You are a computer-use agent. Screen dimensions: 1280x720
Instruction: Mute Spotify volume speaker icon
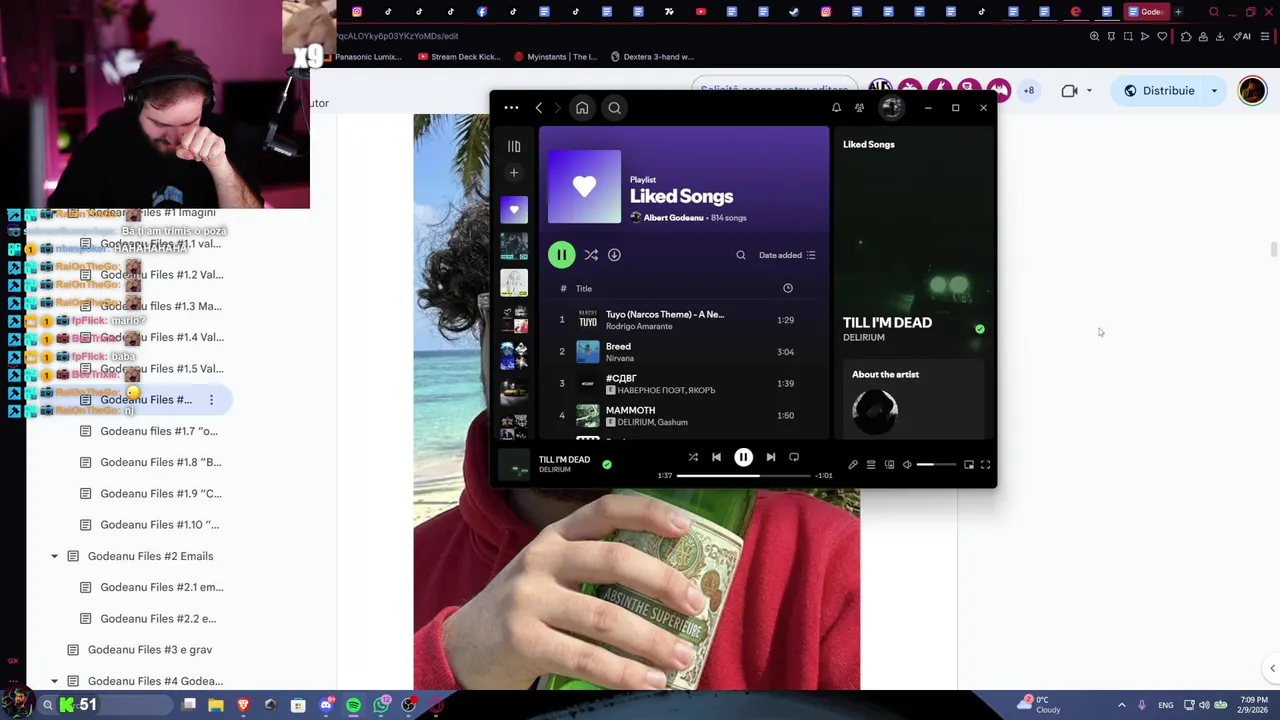(907, 465)
